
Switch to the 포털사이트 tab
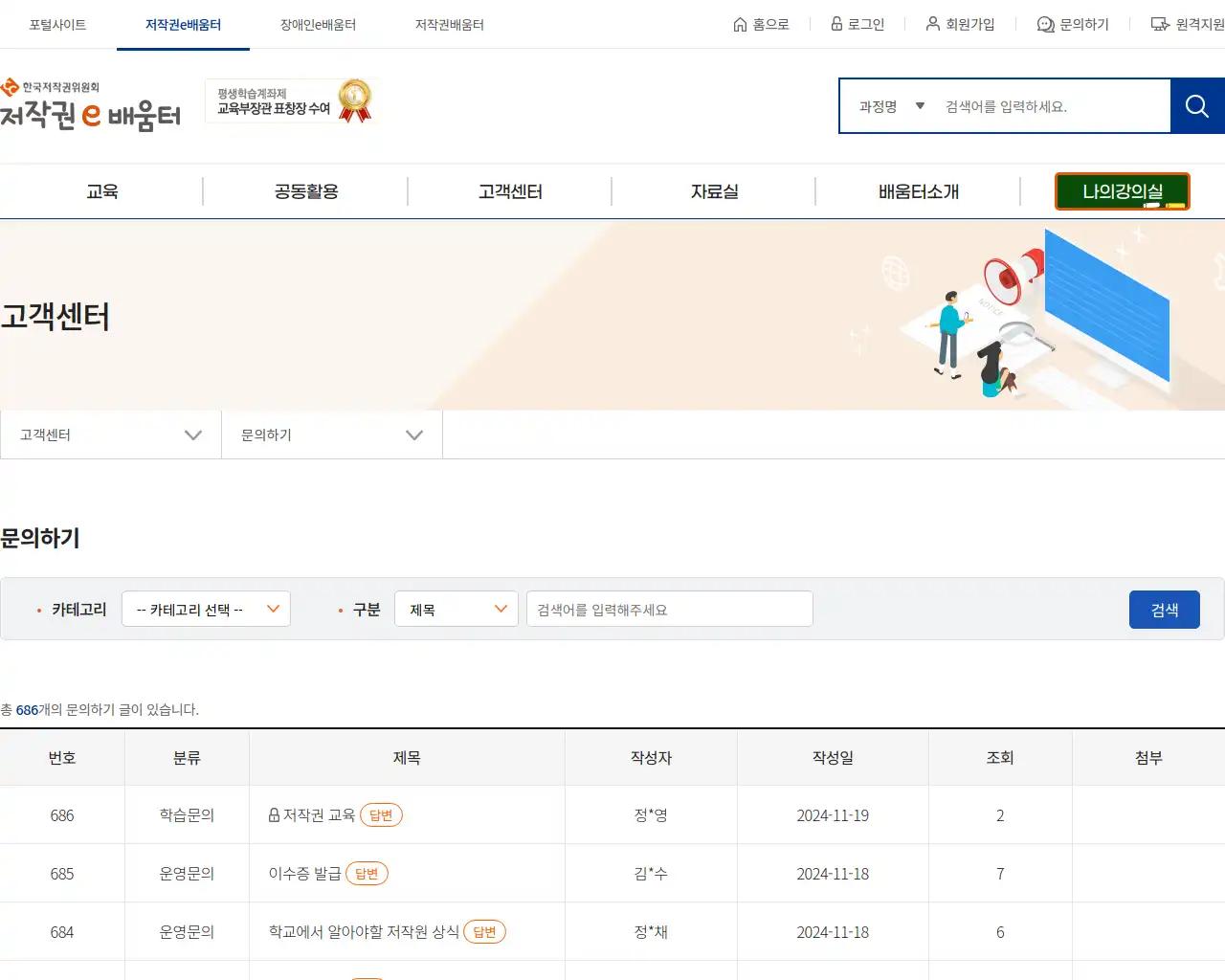click(57, 25)
